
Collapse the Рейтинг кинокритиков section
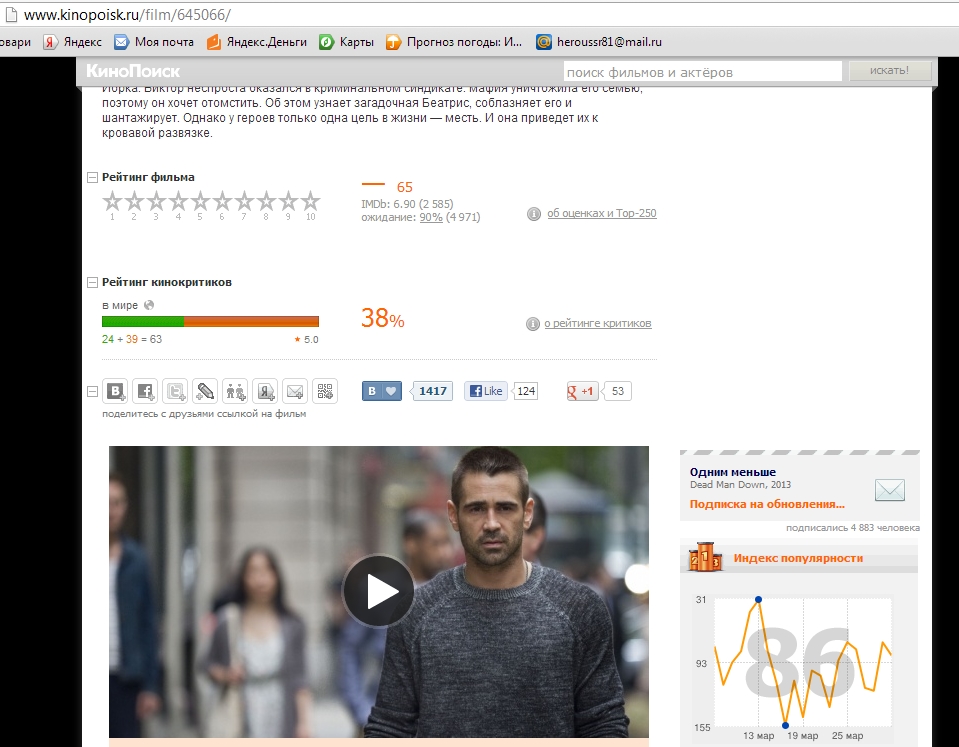click(x=93, y=283)
